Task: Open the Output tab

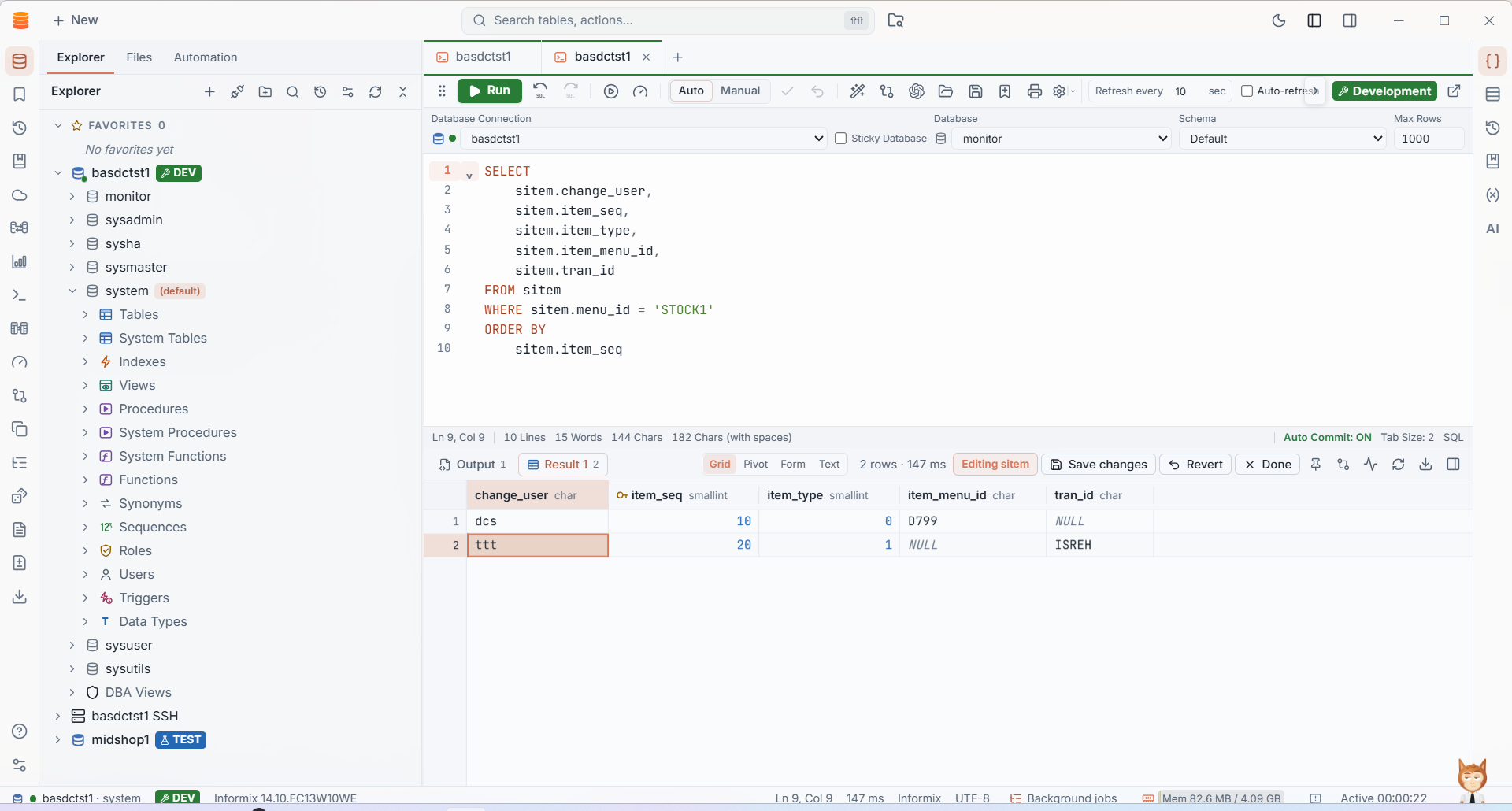Action: click(472, 465)
